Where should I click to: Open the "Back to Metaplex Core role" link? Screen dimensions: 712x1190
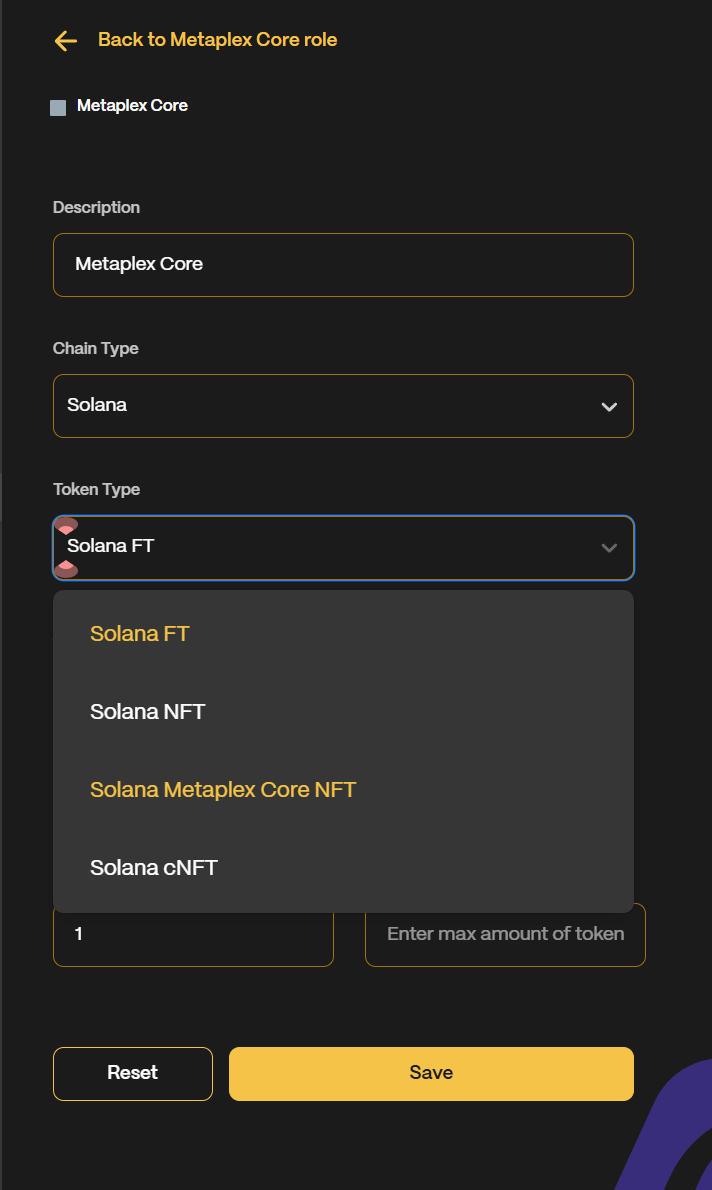[x=217, y=40]
